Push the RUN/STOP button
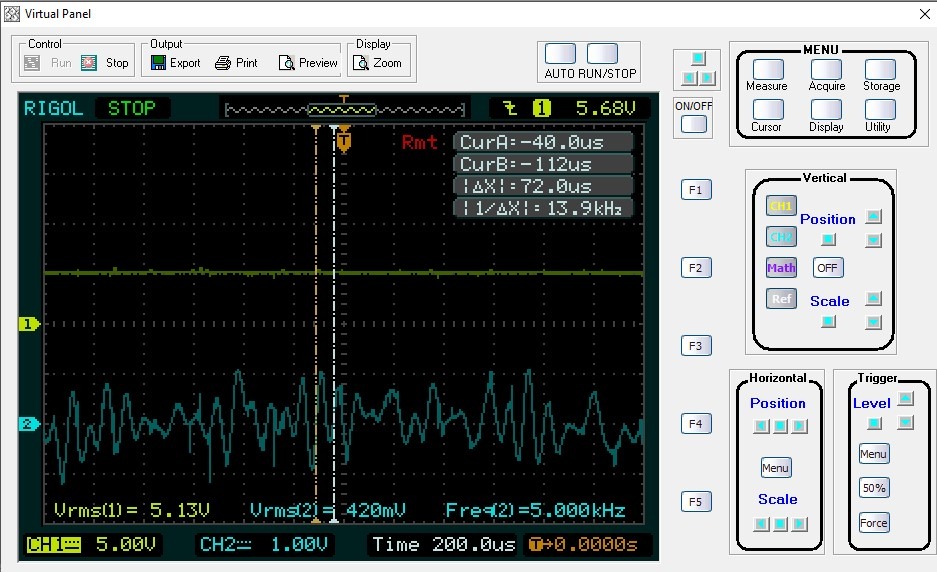This screenshot has height=572, width=937. click(602, 53)
